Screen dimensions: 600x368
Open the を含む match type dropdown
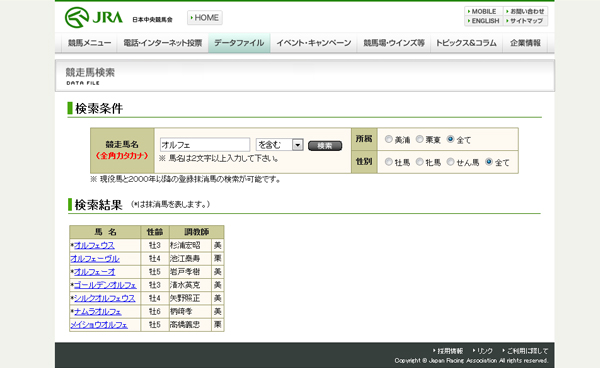tap(280, 145)
